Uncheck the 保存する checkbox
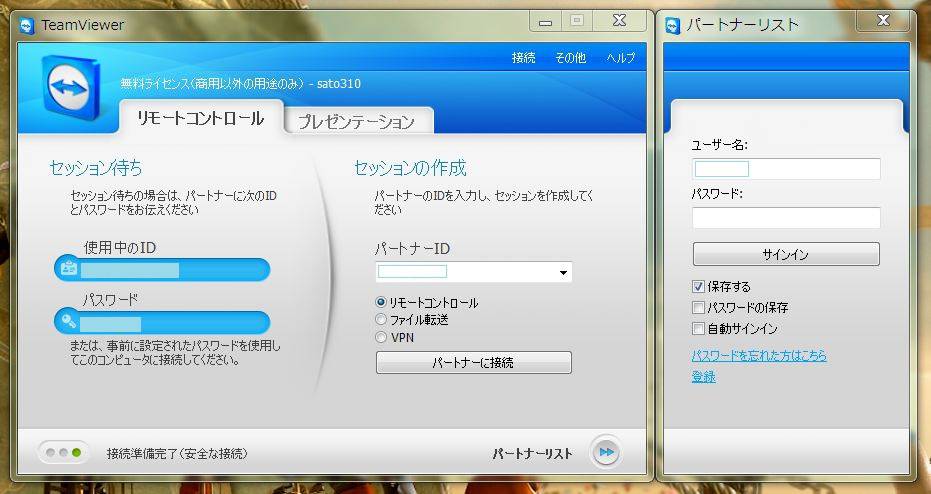This screenshot has height=494, width=931. tap(698, 287)
